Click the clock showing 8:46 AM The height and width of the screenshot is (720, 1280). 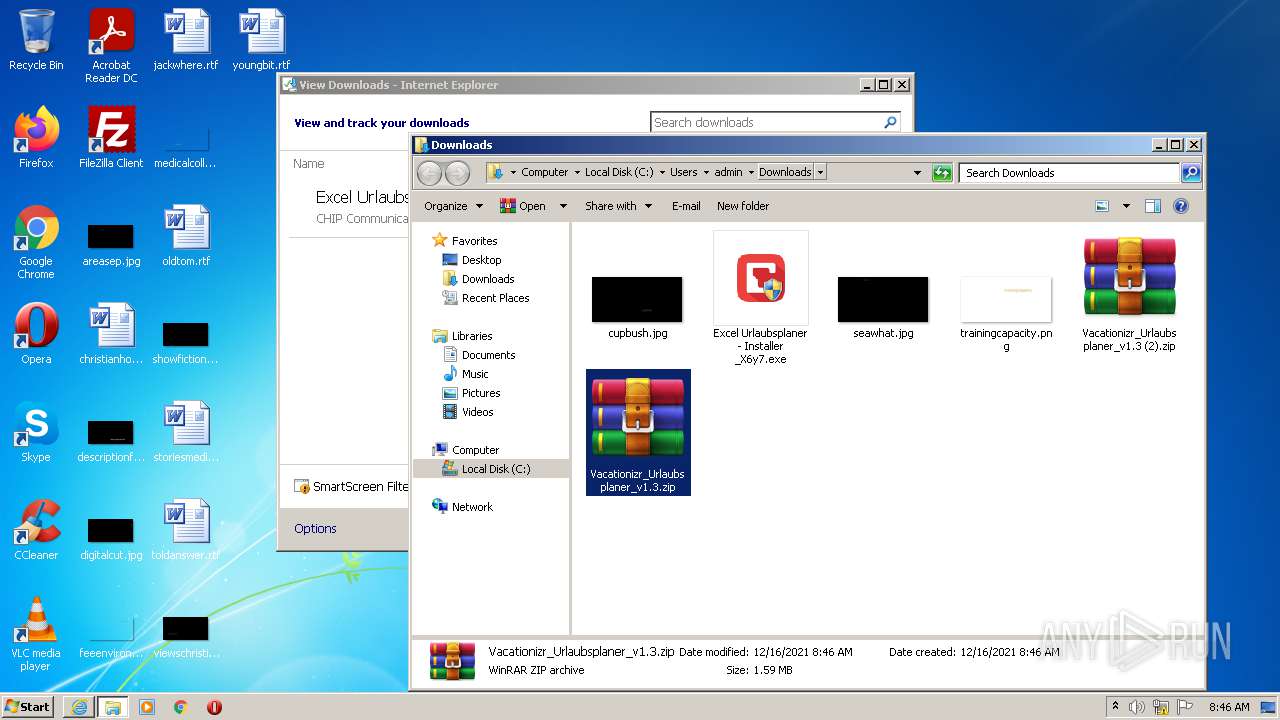click(1228, 707)
